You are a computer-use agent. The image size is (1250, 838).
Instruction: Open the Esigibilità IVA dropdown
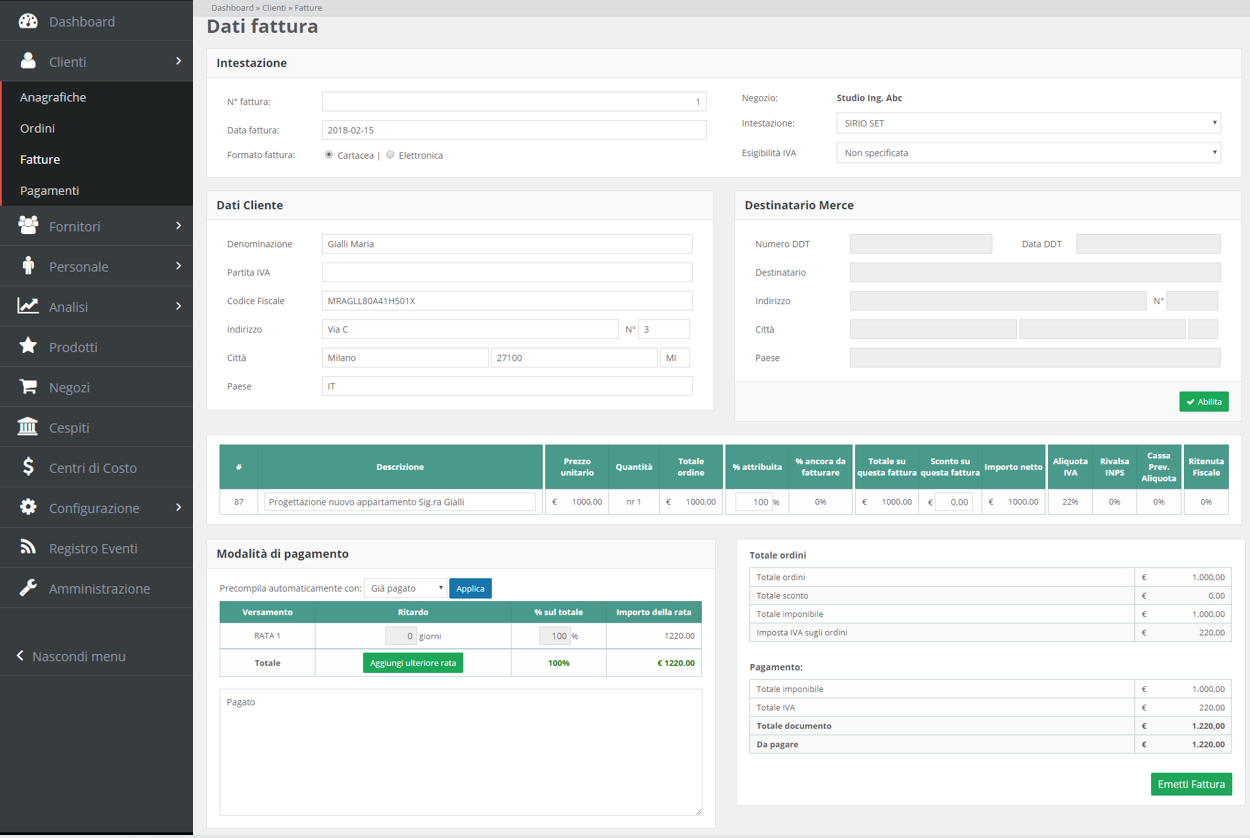pos(1028,153)
